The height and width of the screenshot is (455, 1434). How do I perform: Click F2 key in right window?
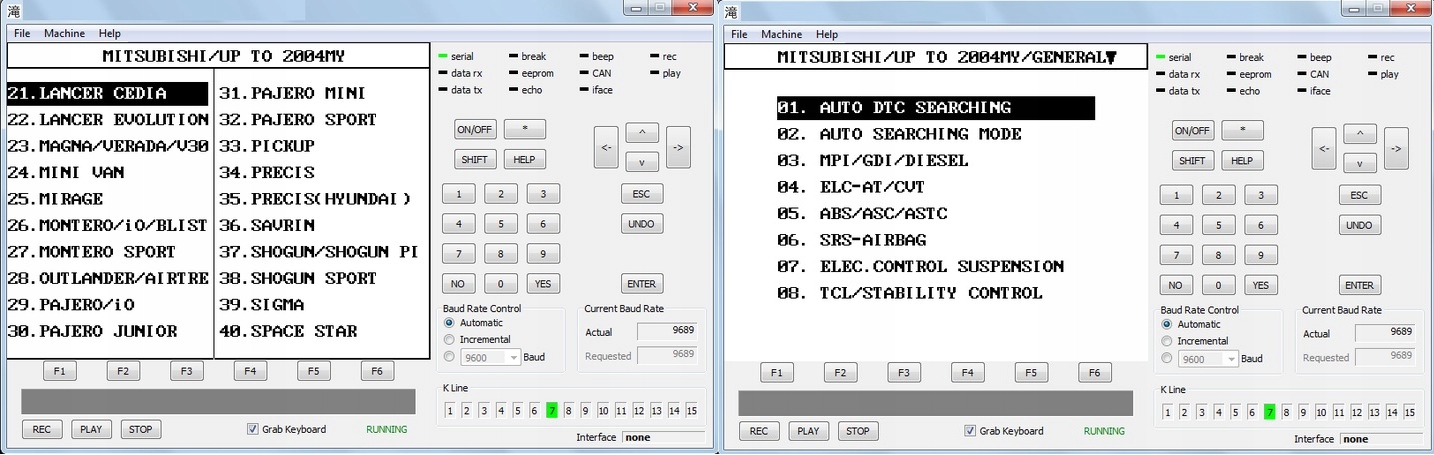tap(840, 373)
